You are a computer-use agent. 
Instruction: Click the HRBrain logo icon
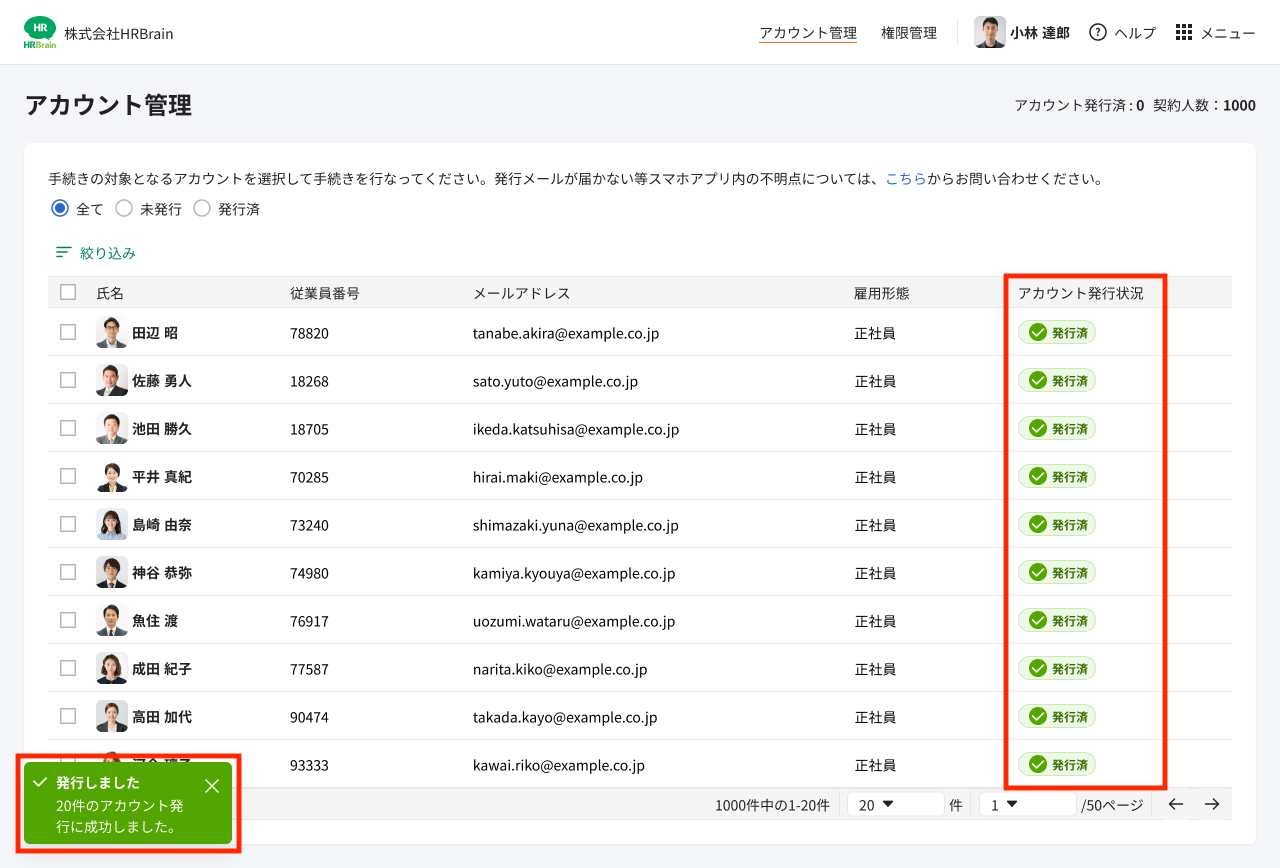[x=40, y=32]
